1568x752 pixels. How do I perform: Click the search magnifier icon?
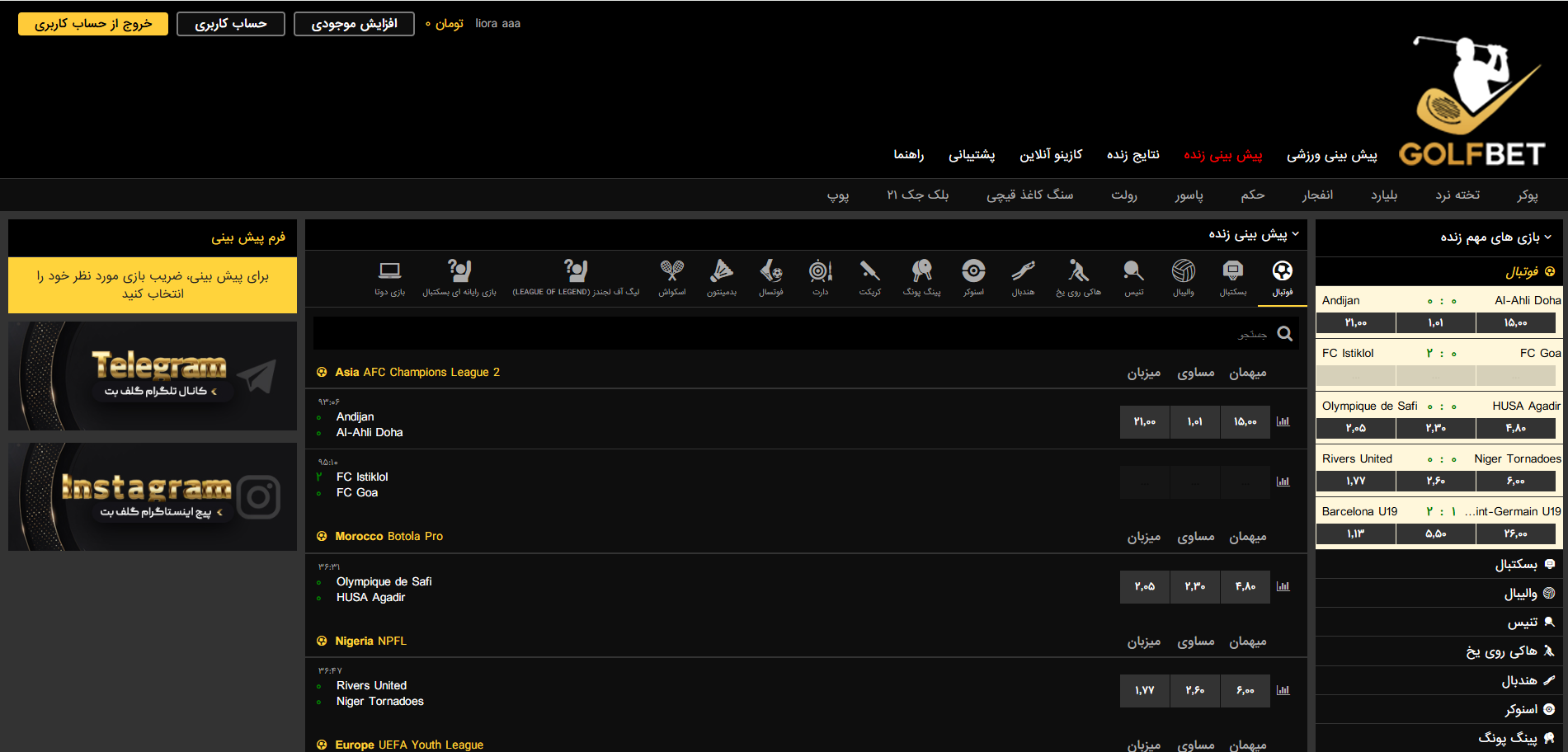click(x=1284, y=333)
